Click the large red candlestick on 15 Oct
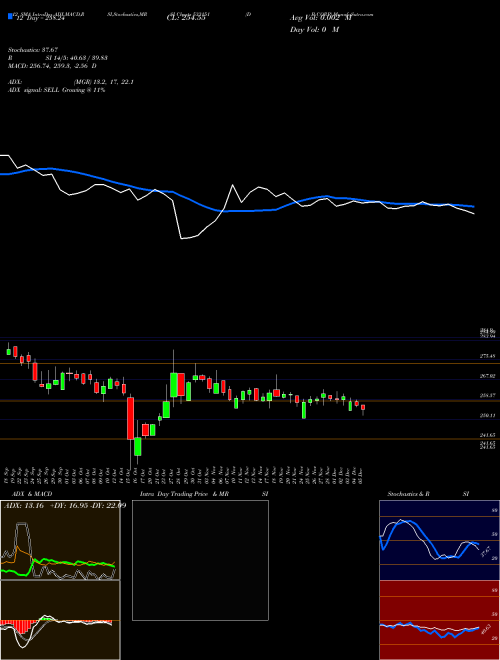This screenshot has width=500, height=660. pyautogui.click(x=130, y=418)
